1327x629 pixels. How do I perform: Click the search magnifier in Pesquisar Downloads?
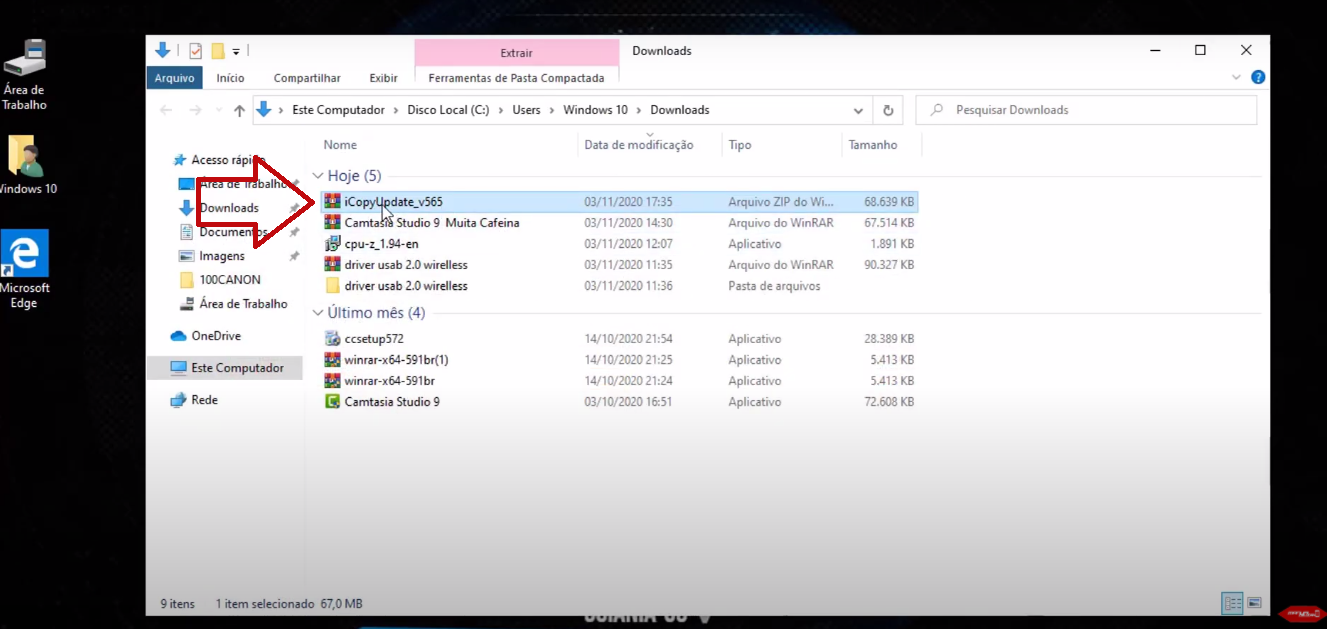click(936, 110)
